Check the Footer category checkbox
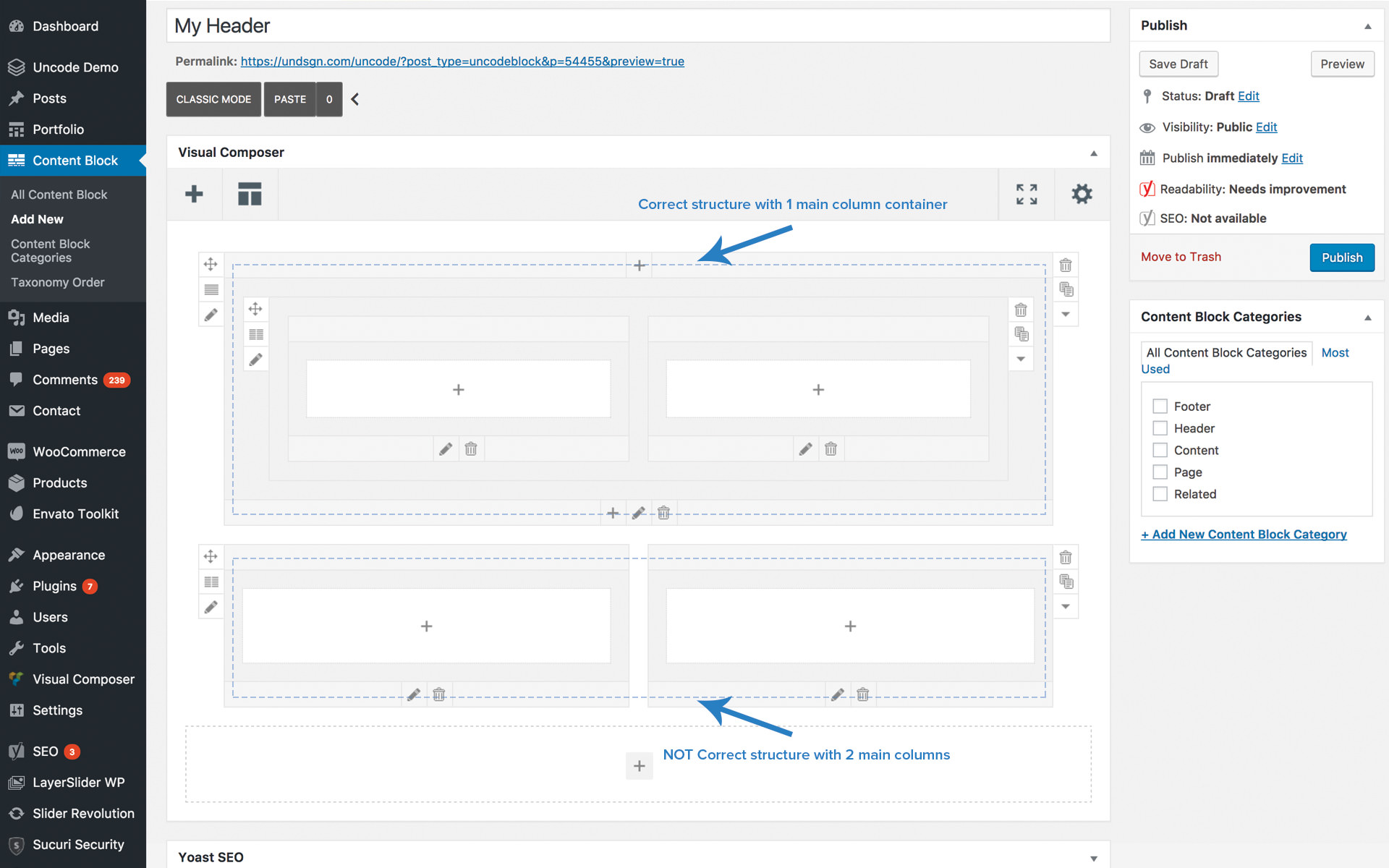Viewport: 1389px width, 868px height. point(1160,407)
